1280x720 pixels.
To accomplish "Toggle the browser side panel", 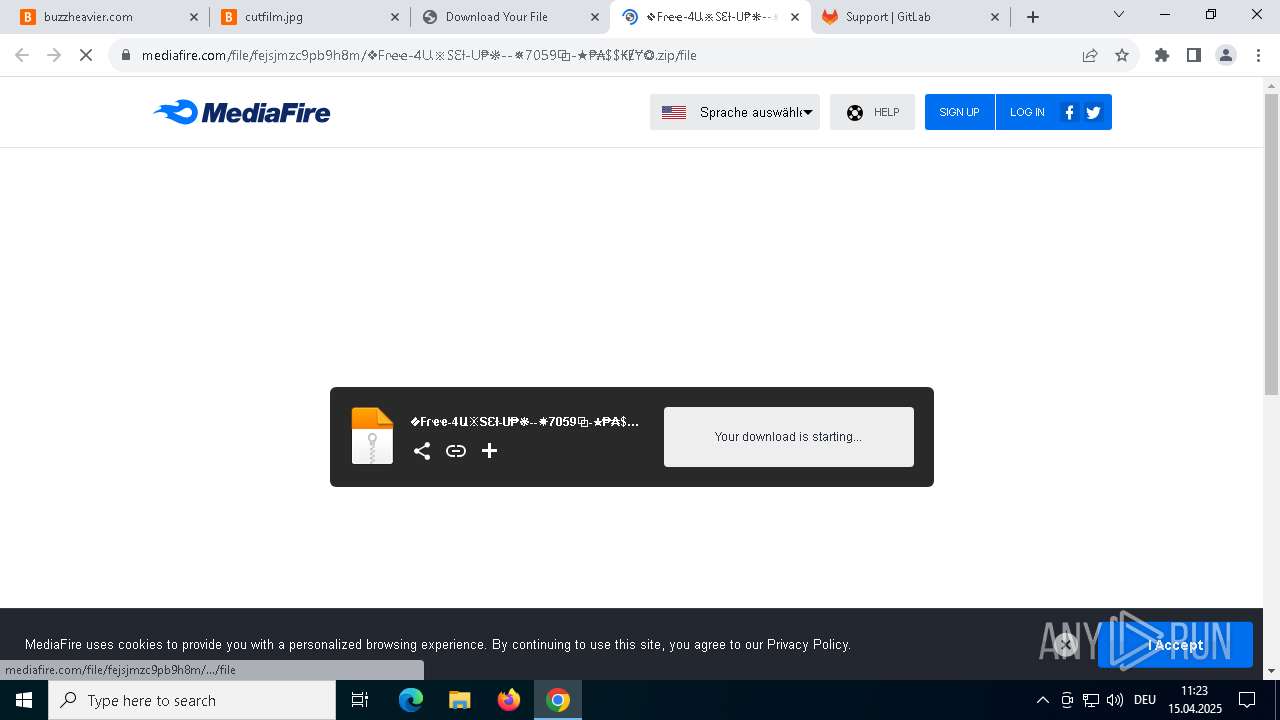I will point(1193,55).
